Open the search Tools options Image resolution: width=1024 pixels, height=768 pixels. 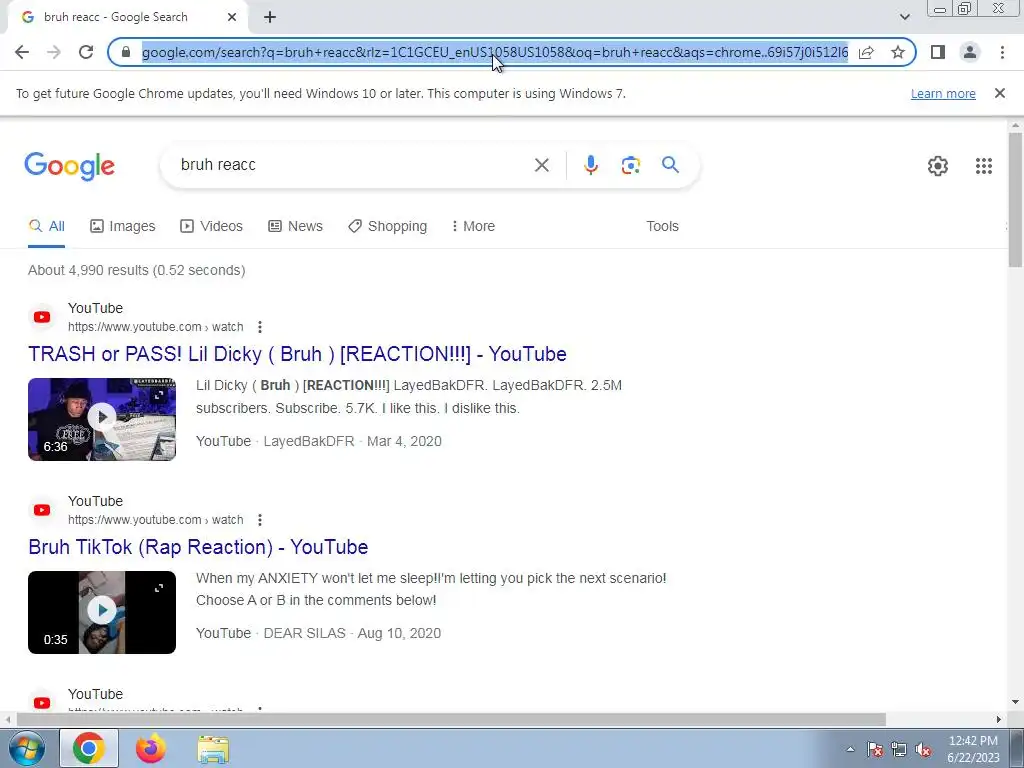[x=662, y=226]
